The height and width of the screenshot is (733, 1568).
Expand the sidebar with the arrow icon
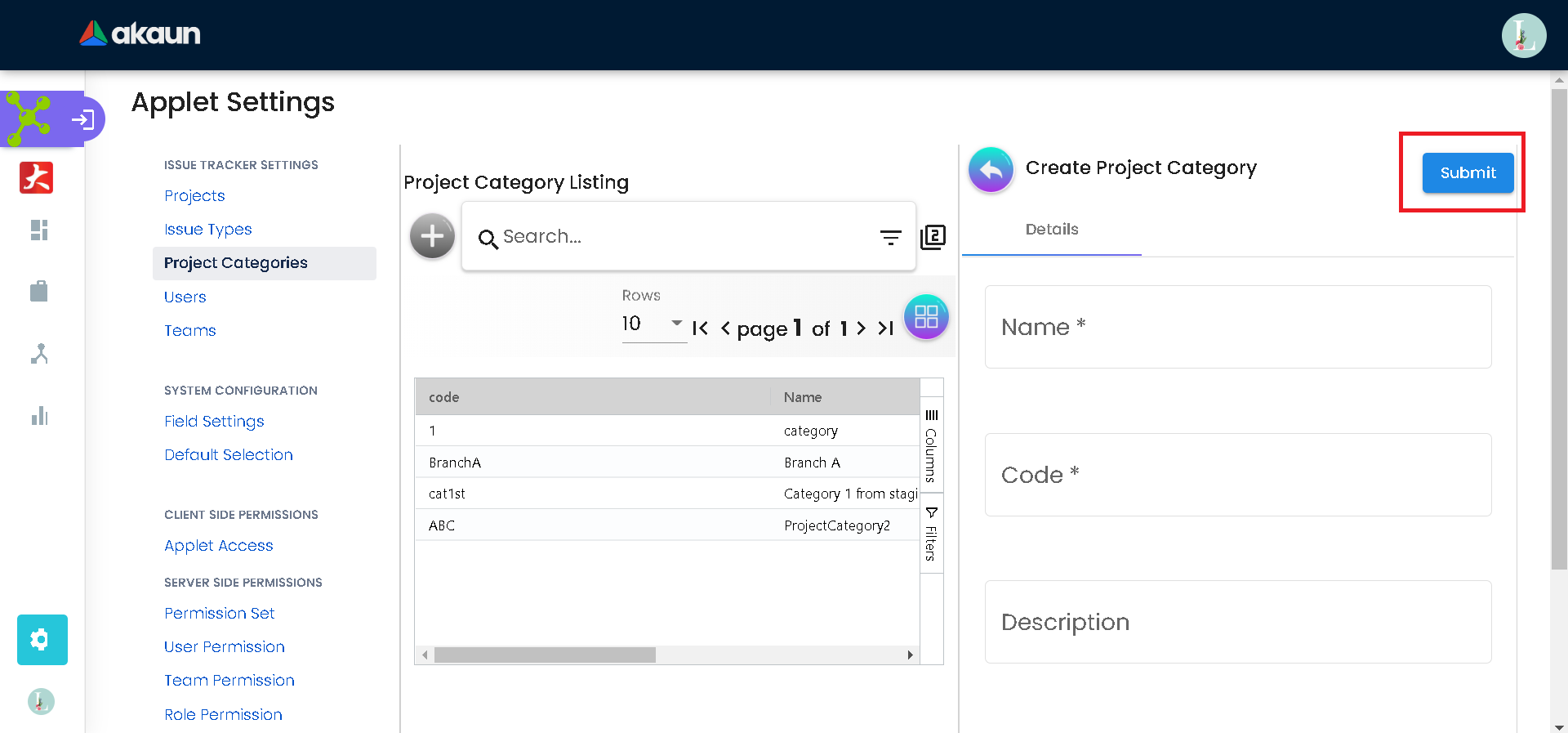pos(83,120)
